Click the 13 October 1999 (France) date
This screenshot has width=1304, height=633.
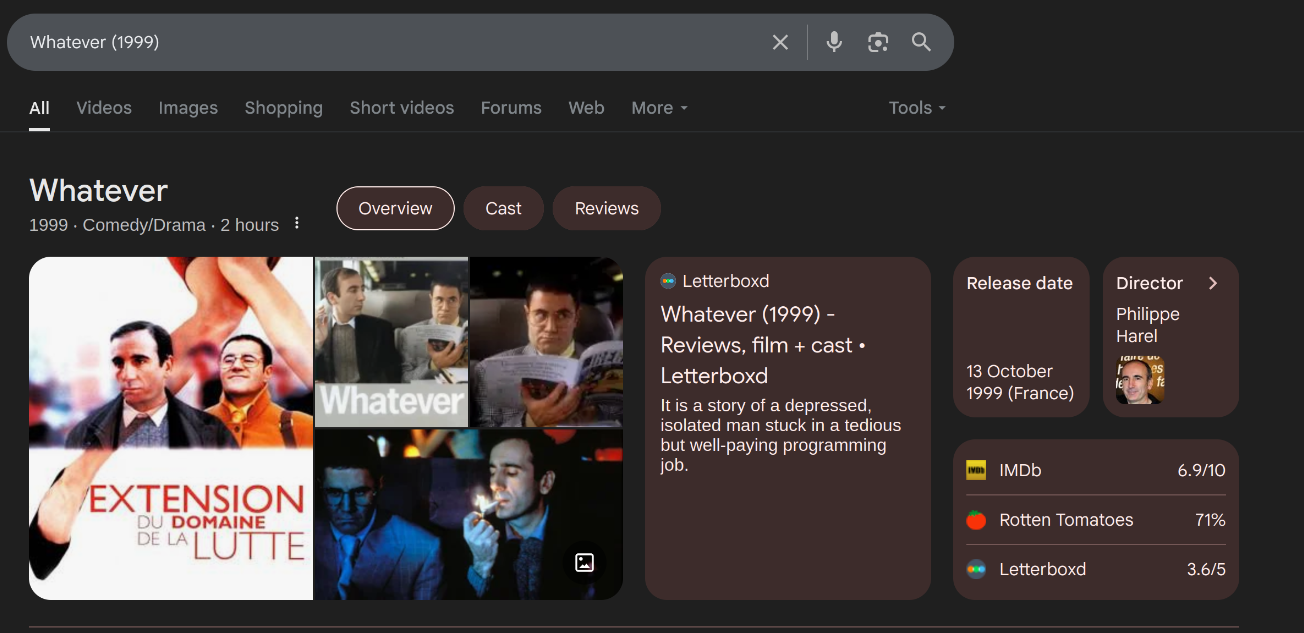point(1020,382)
